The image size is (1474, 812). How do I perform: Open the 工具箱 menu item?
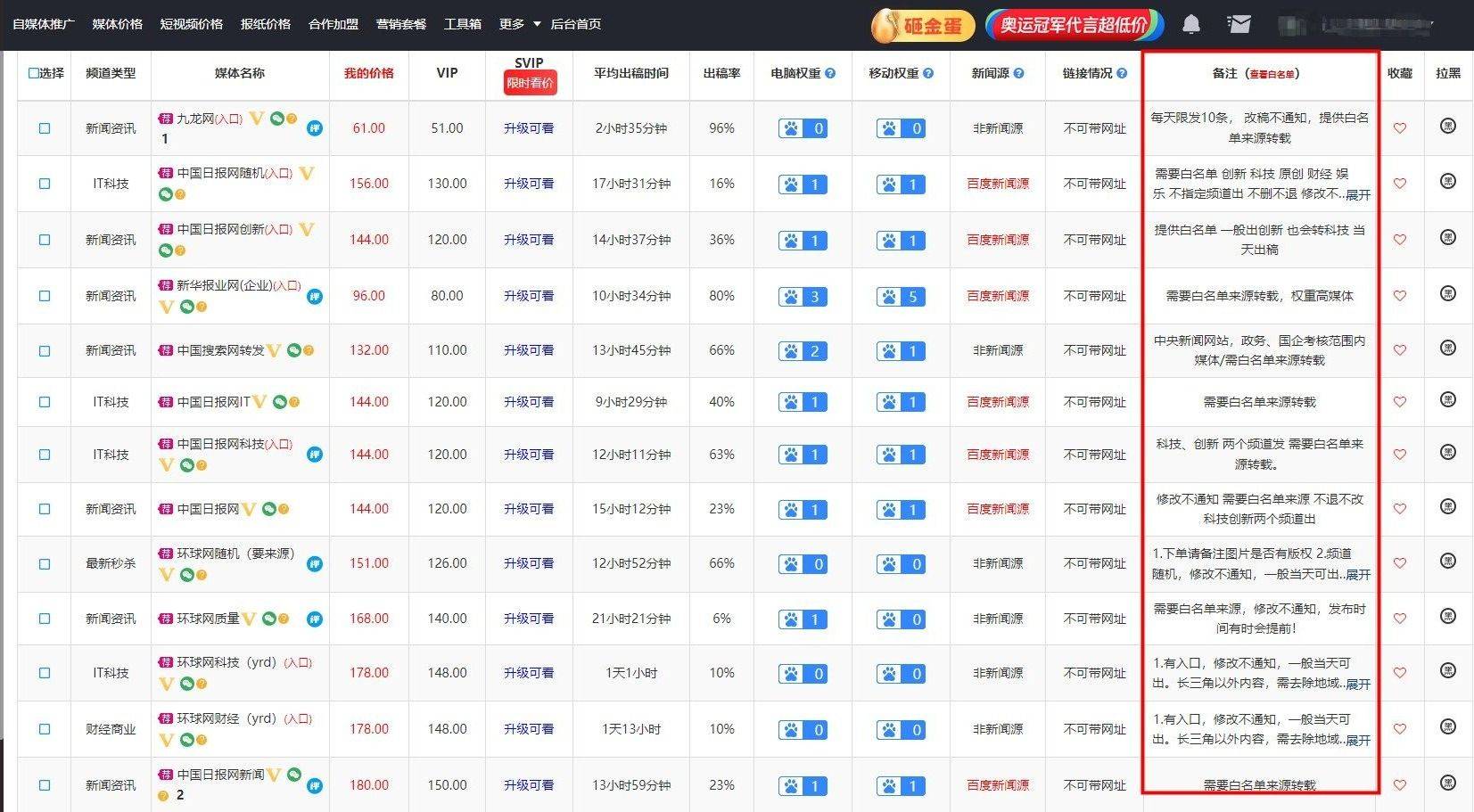coord(463,24)
